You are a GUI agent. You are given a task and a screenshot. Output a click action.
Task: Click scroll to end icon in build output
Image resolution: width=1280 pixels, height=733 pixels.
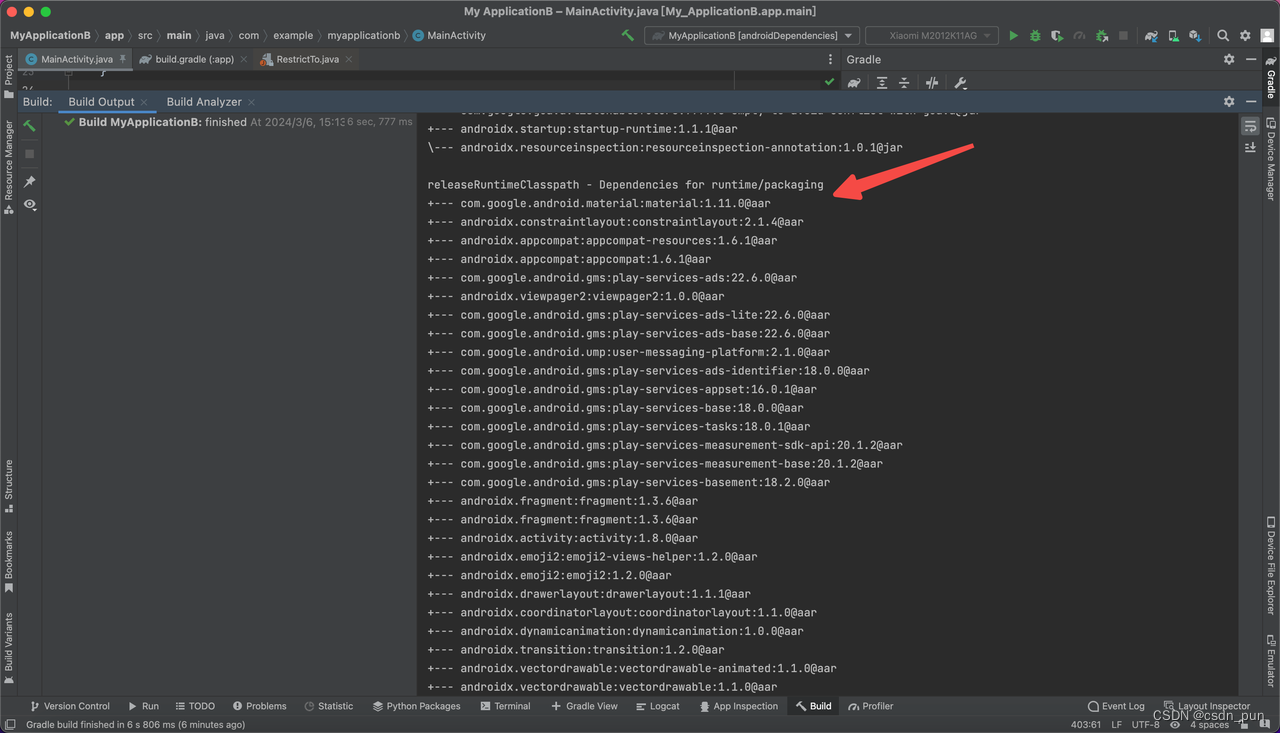click(x=1250, y=147)
